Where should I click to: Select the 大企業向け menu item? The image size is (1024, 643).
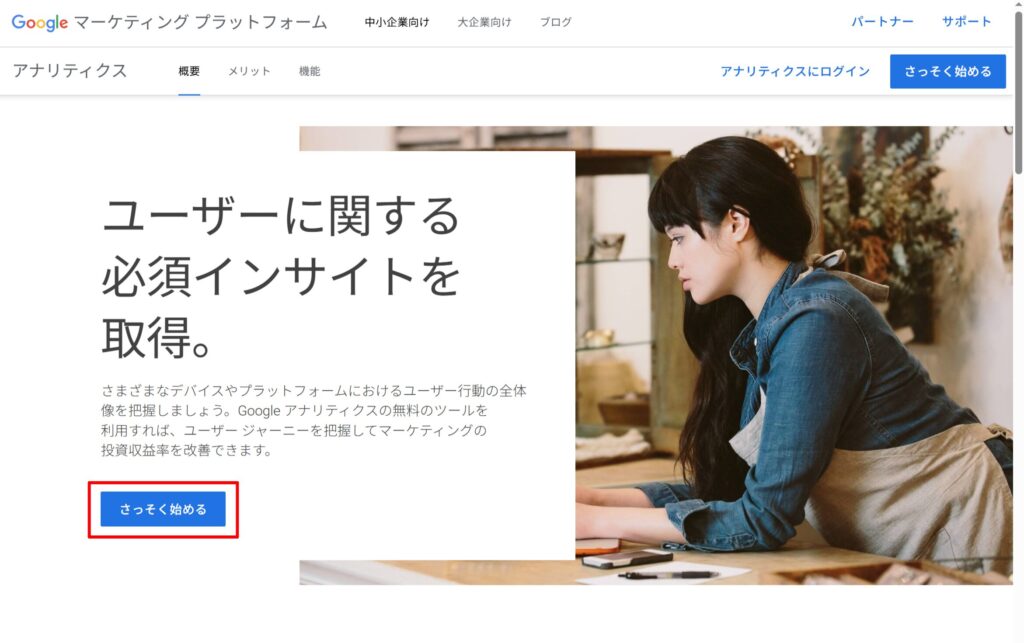[484, 22]
